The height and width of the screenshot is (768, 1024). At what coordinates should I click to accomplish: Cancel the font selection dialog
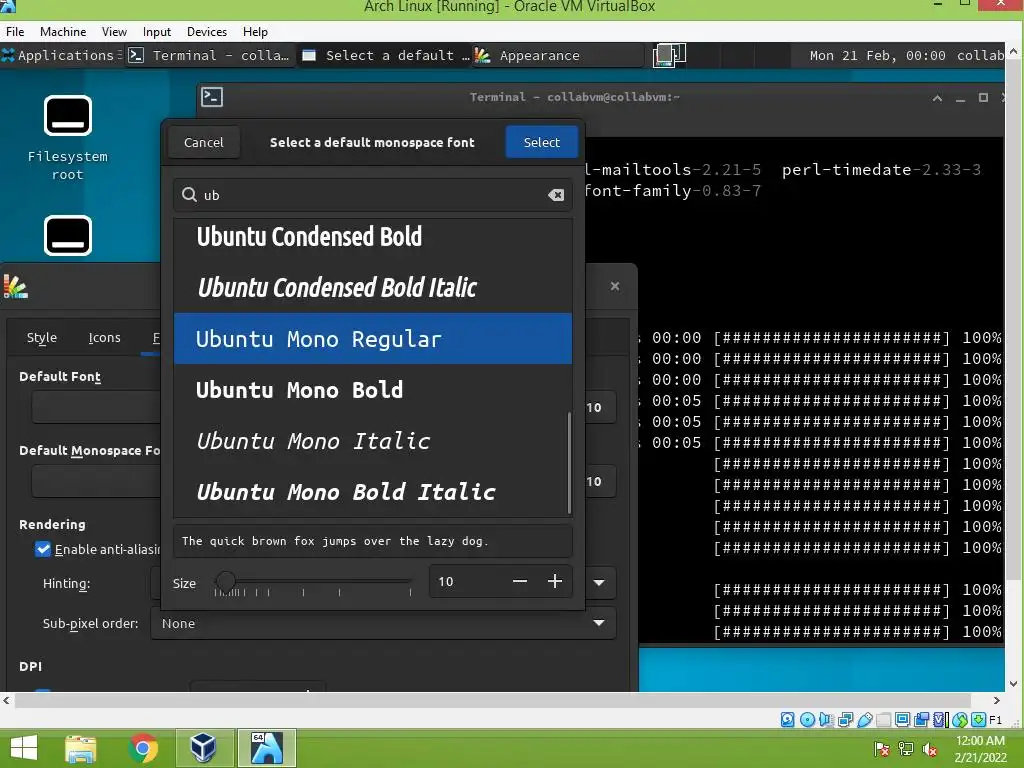[x=204, y=142]
